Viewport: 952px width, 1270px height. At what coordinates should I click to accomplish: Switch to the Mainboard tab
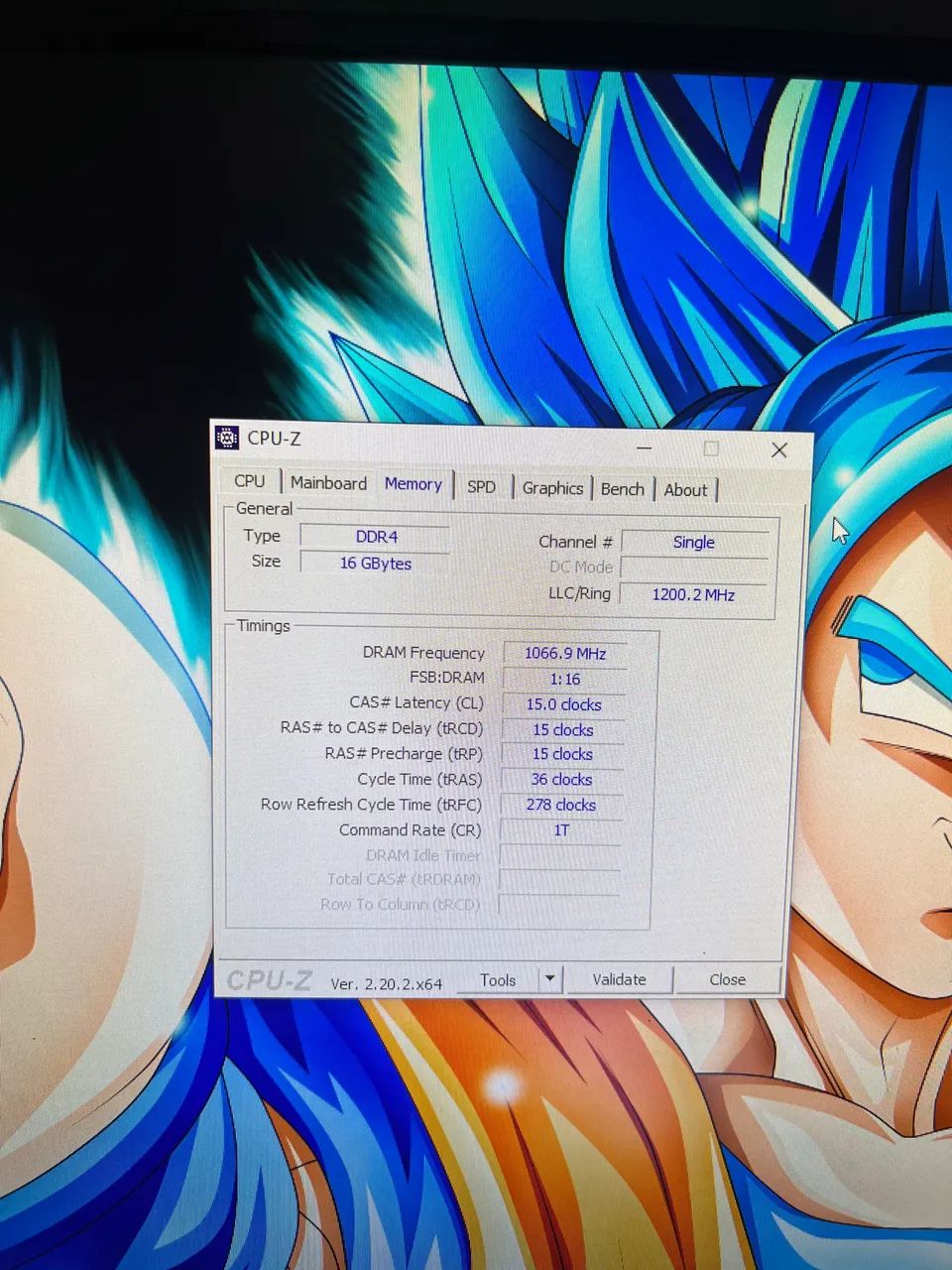(328, 483)
